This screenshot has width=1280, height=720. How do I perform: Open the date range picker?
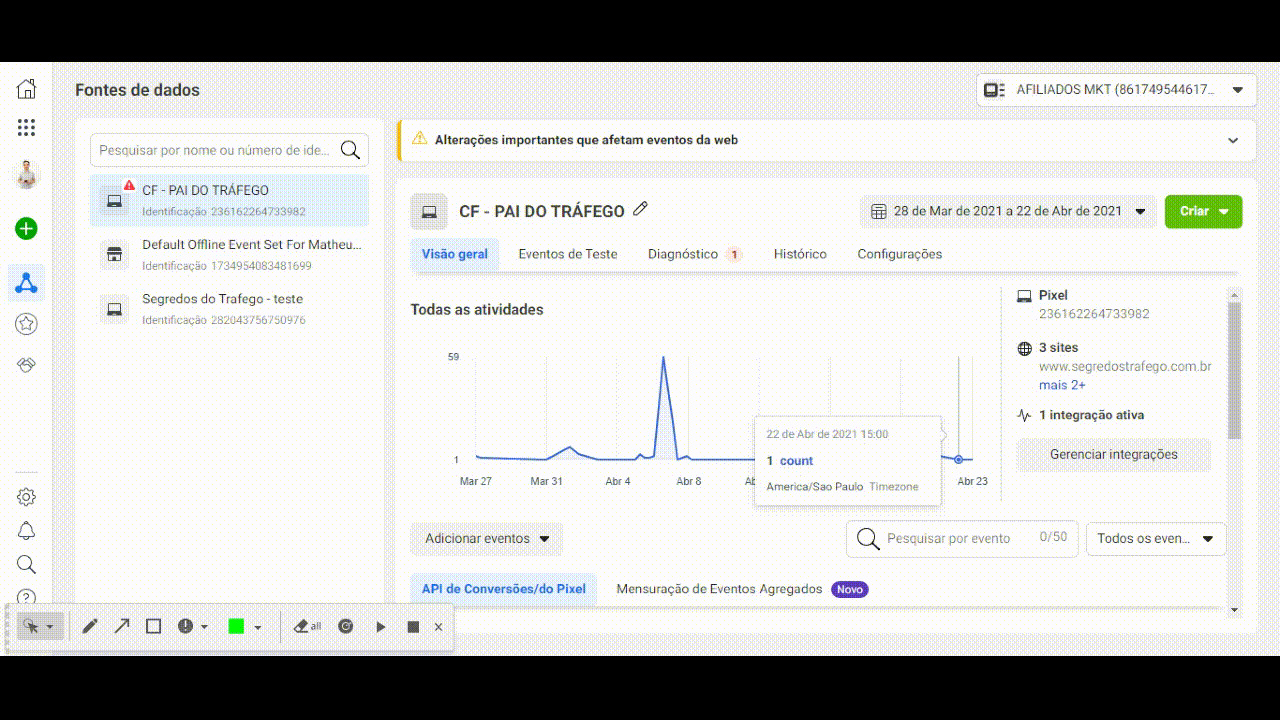pyautogui.click(x=1008, y=211)
